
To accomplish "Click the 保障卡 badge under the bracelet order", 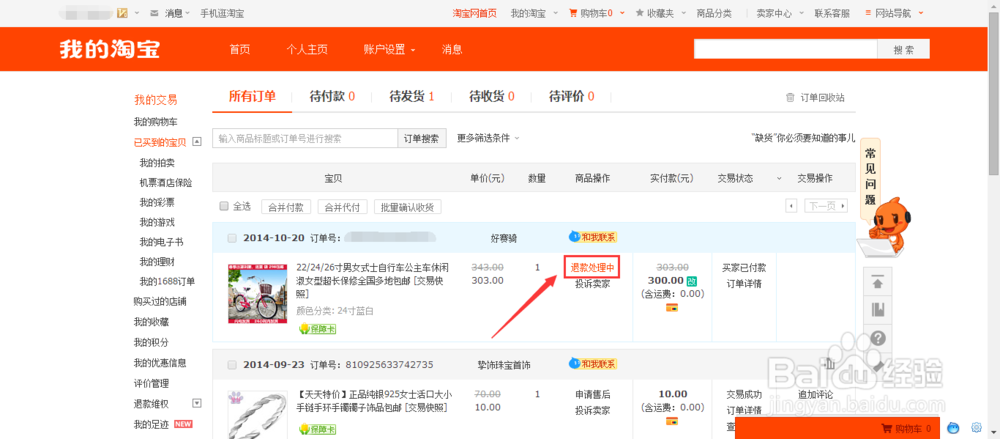I will pyautogui.click(x=318, y=429).
